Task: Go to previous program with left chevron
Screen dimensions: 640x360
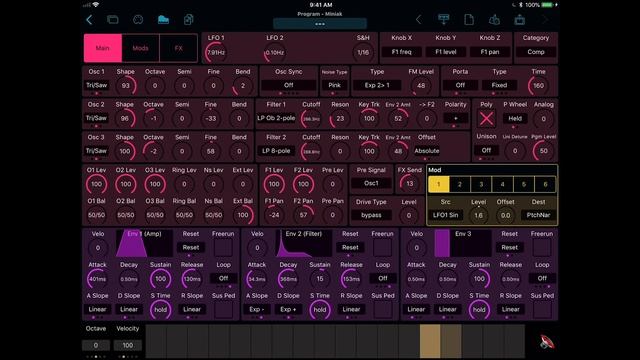Action: pyautogui.click(x=418, y=20)
